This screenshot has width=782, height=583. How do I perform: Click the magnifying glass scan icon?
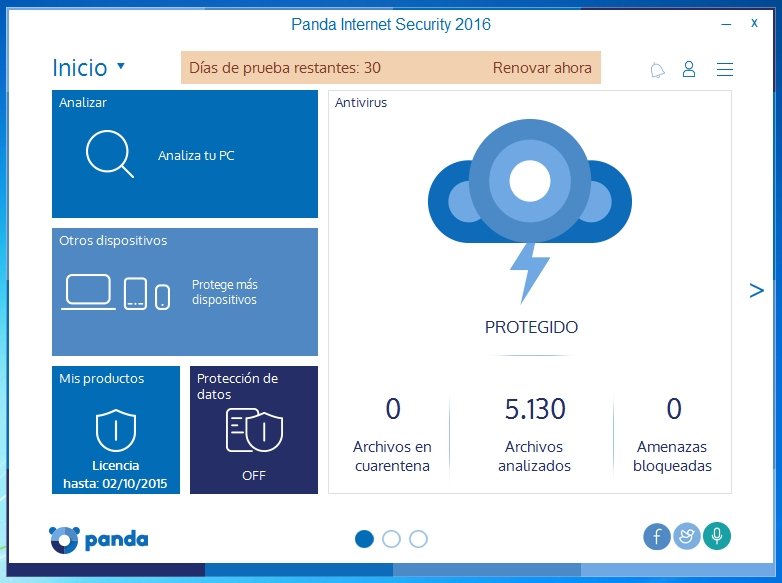tap(110, 154)
